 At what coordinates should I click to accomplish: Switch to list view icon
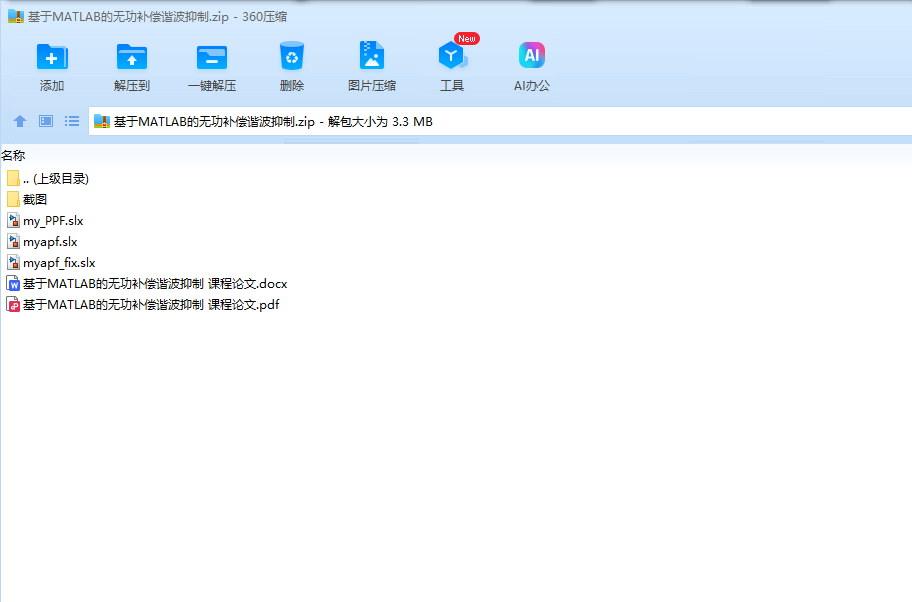coord(72,121)
